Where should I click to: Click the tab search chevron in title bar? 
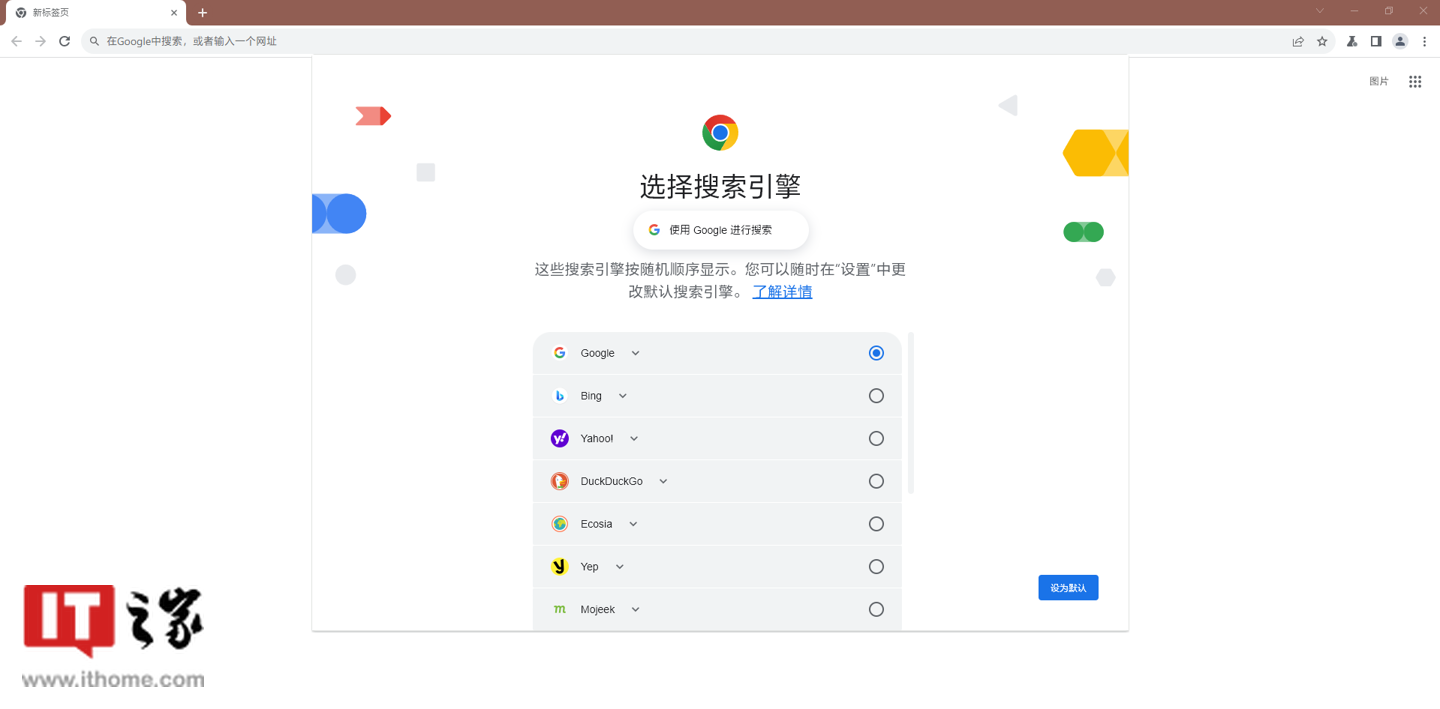tap(1319, 11)
